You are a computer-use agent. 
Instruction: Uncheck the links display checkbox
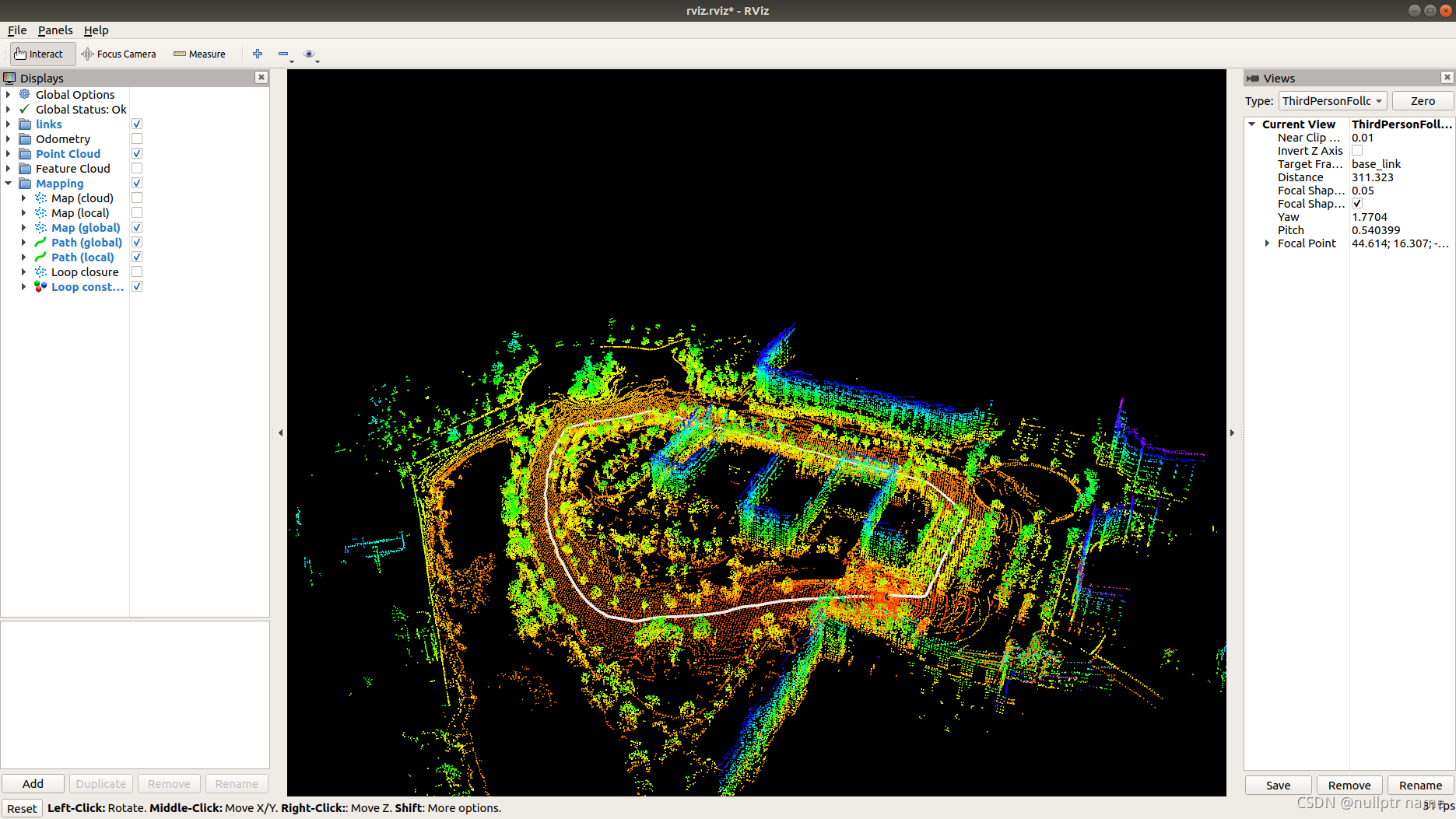coord(137,124)
